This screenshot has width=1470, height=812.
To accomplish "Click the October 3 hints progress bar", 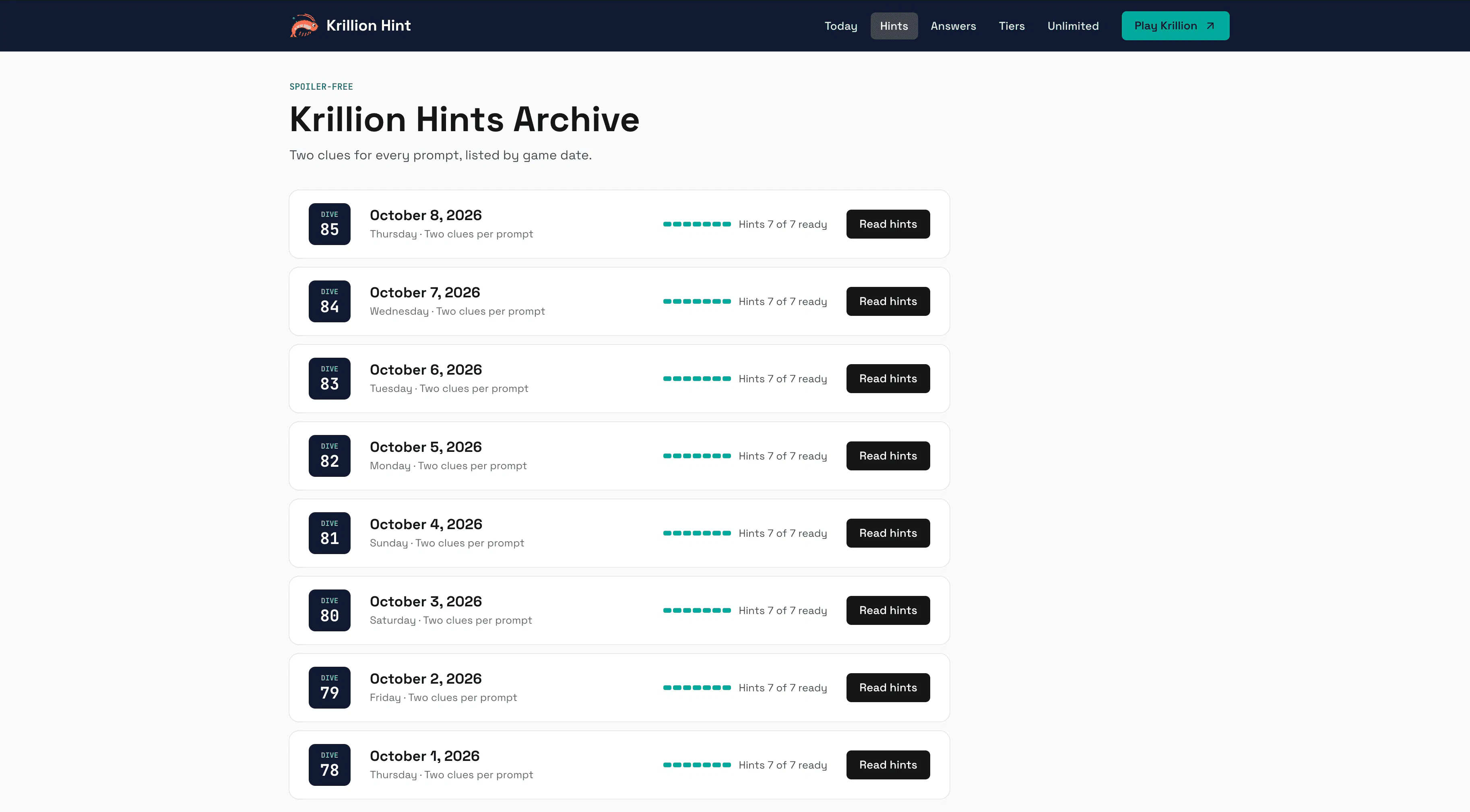I will 697,610.
